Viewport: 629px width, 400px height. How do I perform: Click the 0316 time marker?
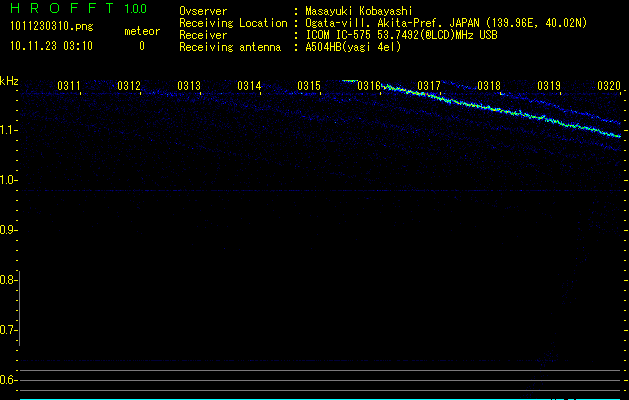pos(369,86)
